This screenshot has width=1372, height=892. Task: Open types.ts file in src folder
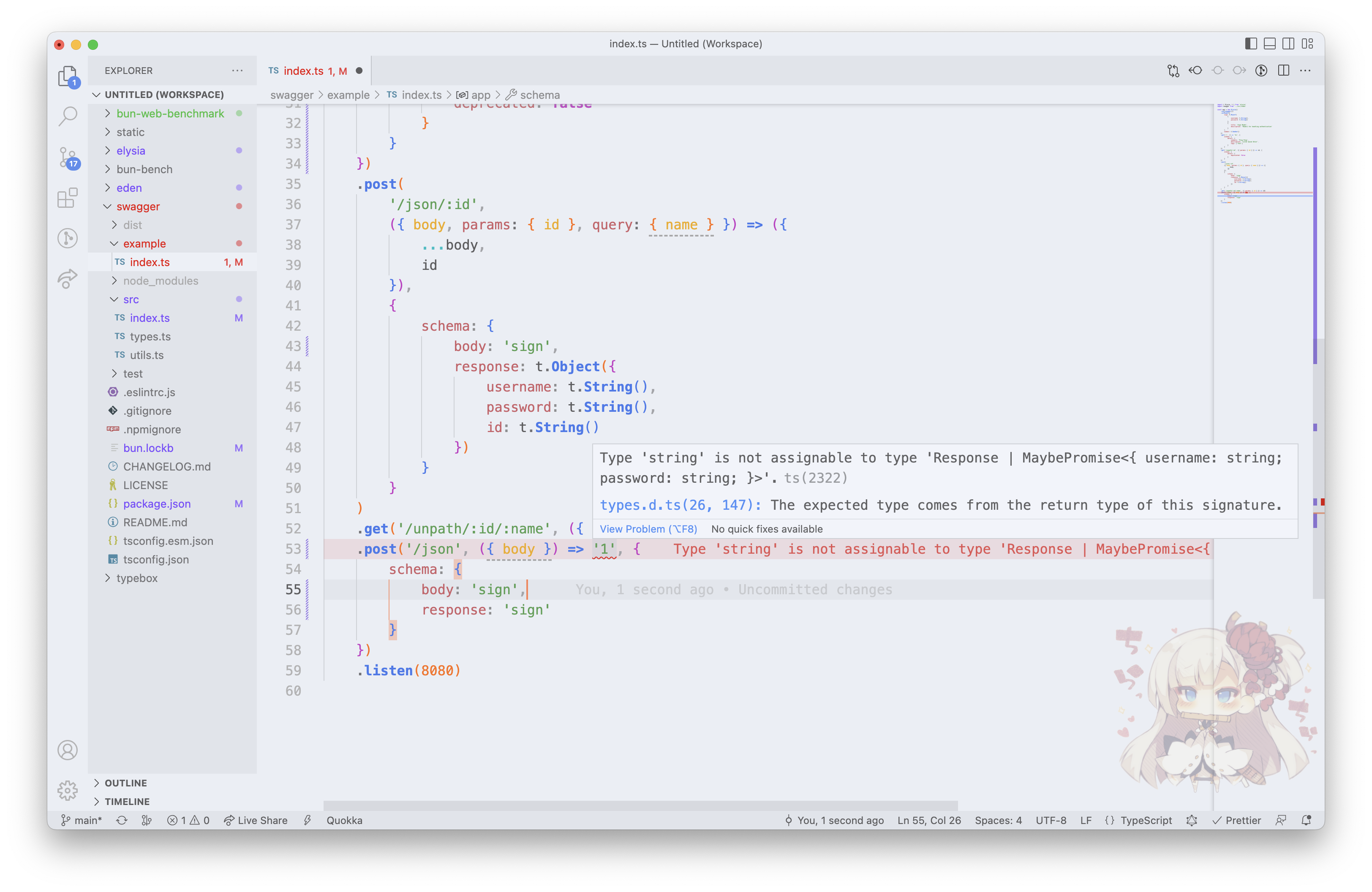pyautogui.click(x=172, y=336)
